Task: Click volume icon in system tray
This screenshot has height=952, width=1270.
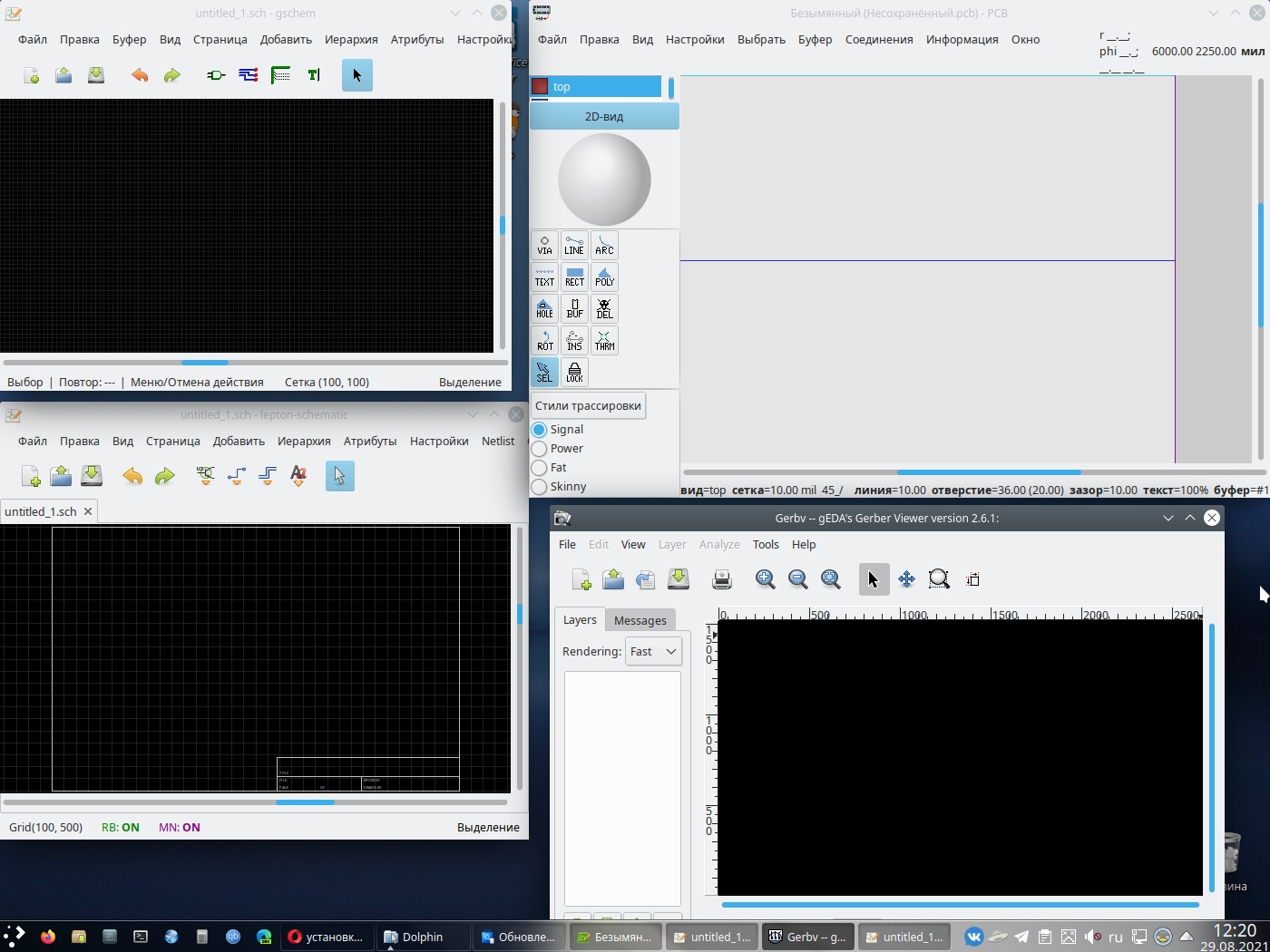Action: [x=1092, y=937]
